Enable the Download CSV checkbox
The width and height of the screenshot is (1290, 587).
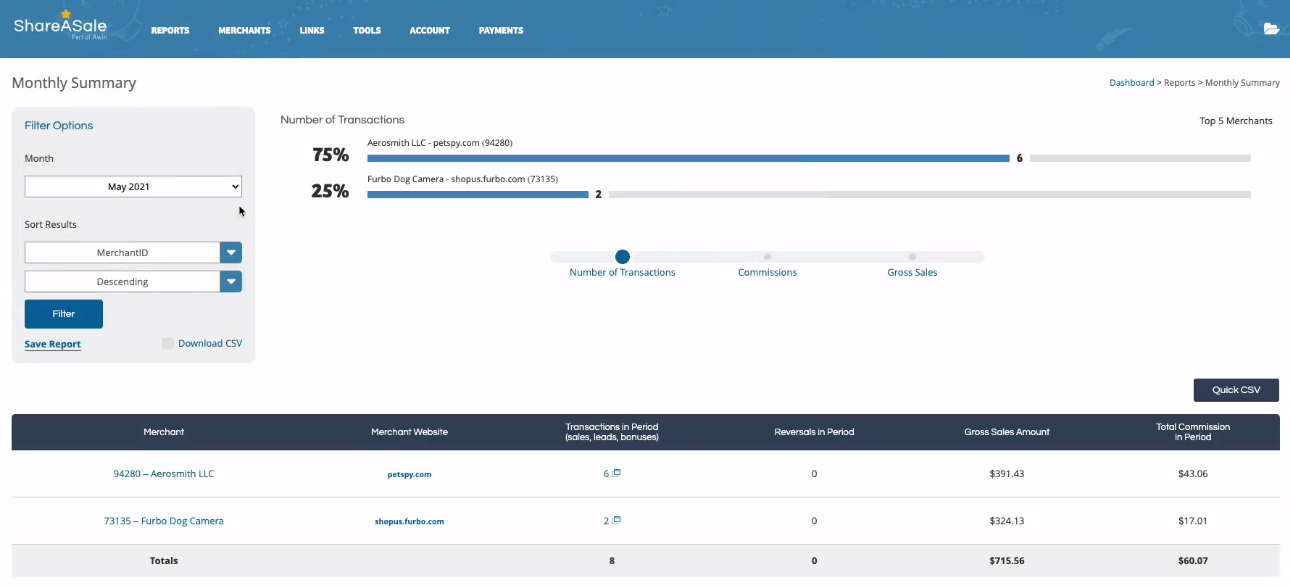(x=168, y=344)
